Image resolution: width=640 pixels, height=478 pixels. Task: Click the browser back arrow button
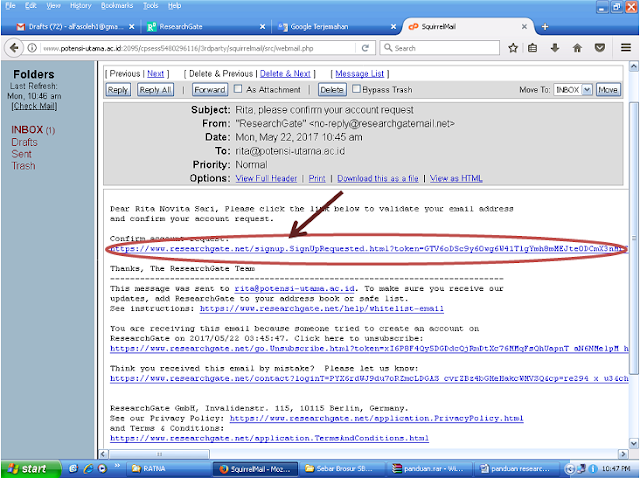point(14,48)
